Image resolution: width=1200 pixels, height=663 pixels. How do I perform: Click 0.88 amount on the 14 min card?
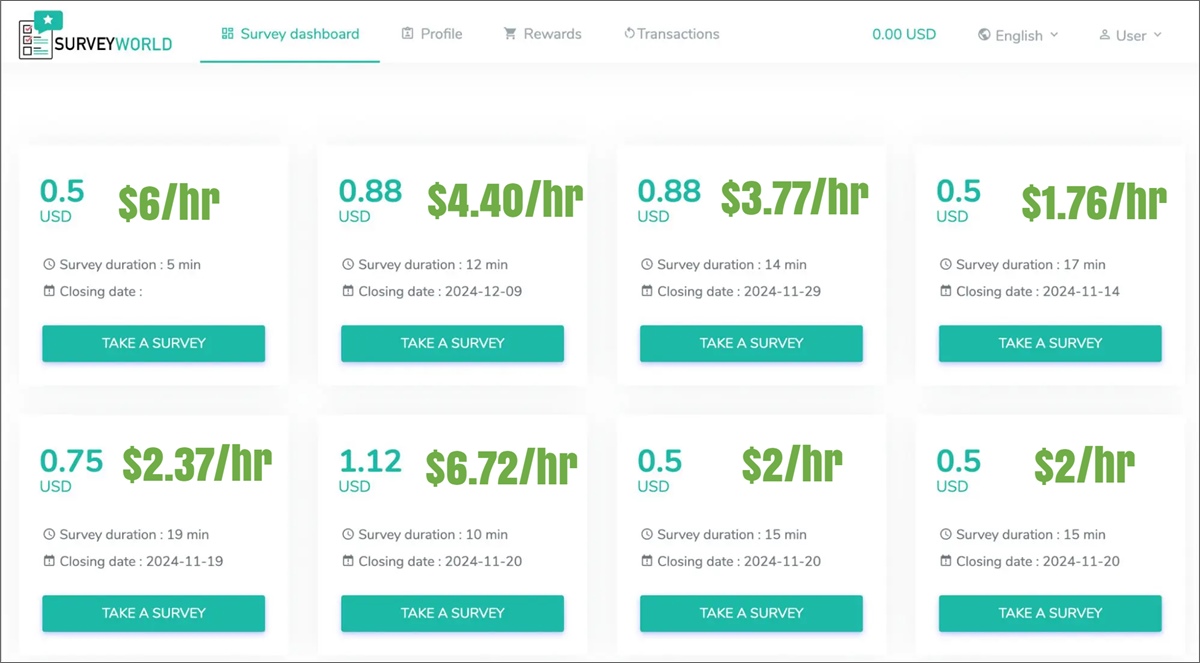pos(669,191)
